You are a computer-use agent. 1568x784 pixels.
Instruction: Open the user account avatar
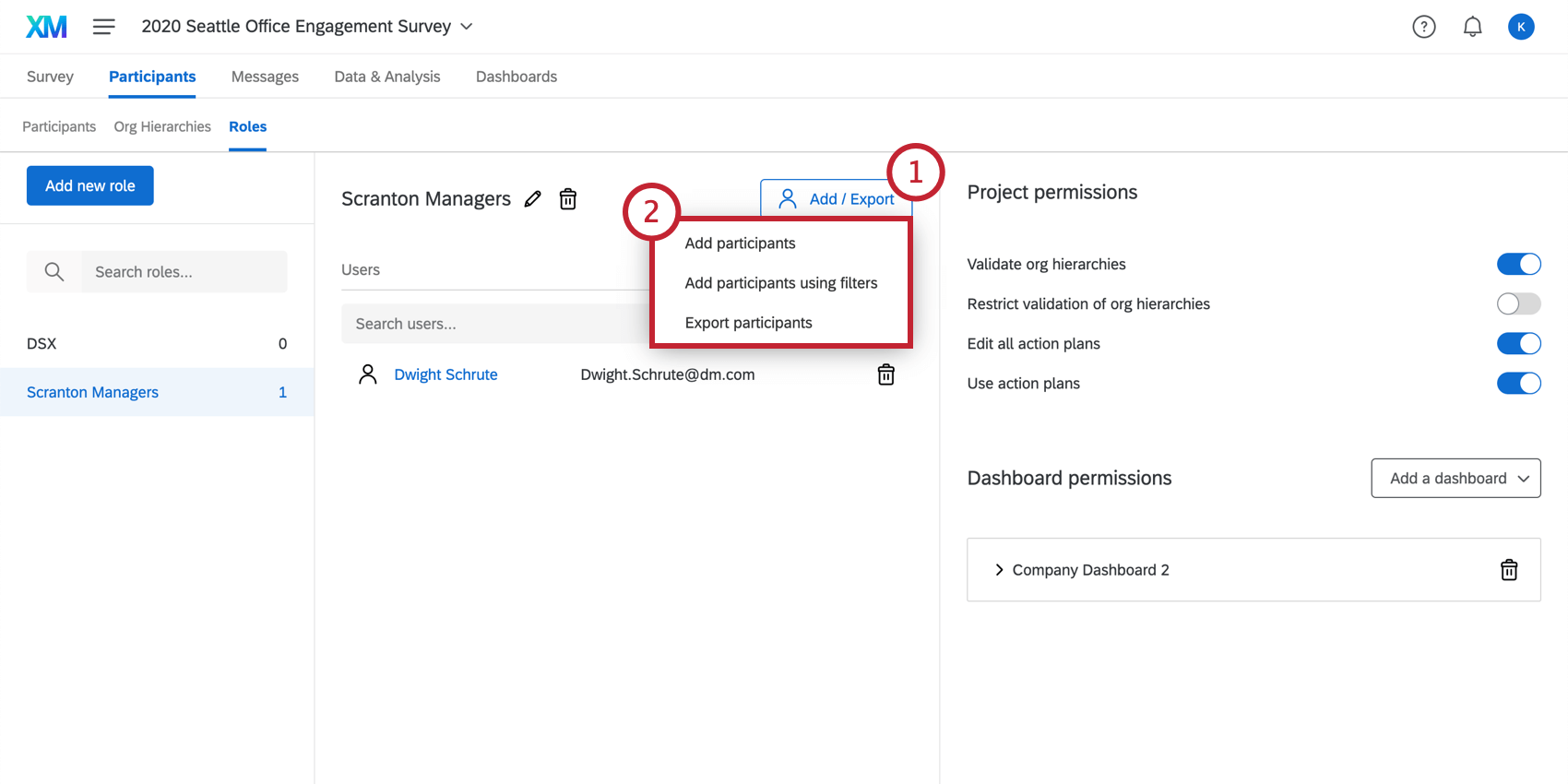[x=1520, y=27]
